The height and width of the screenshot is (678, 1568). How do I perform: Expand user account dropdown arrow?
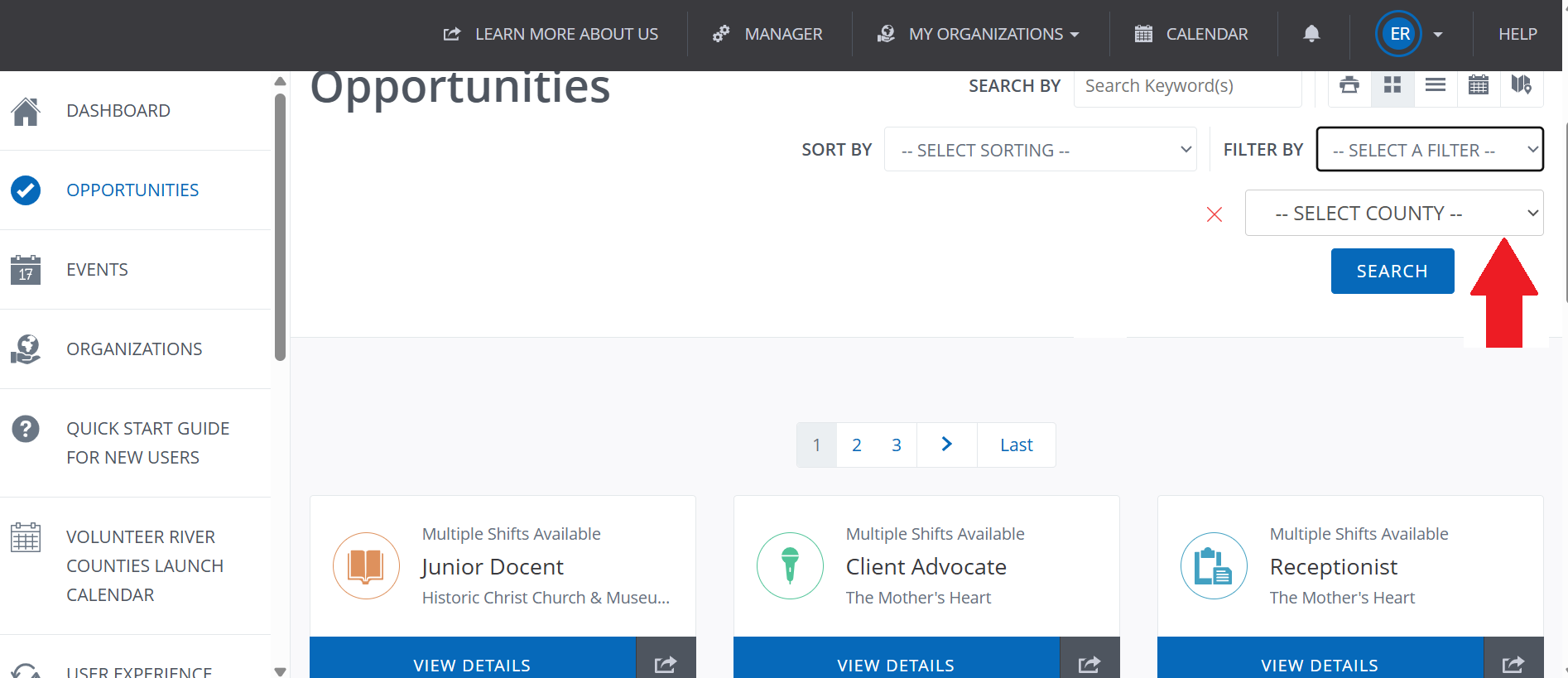[x=1438, y=35]
